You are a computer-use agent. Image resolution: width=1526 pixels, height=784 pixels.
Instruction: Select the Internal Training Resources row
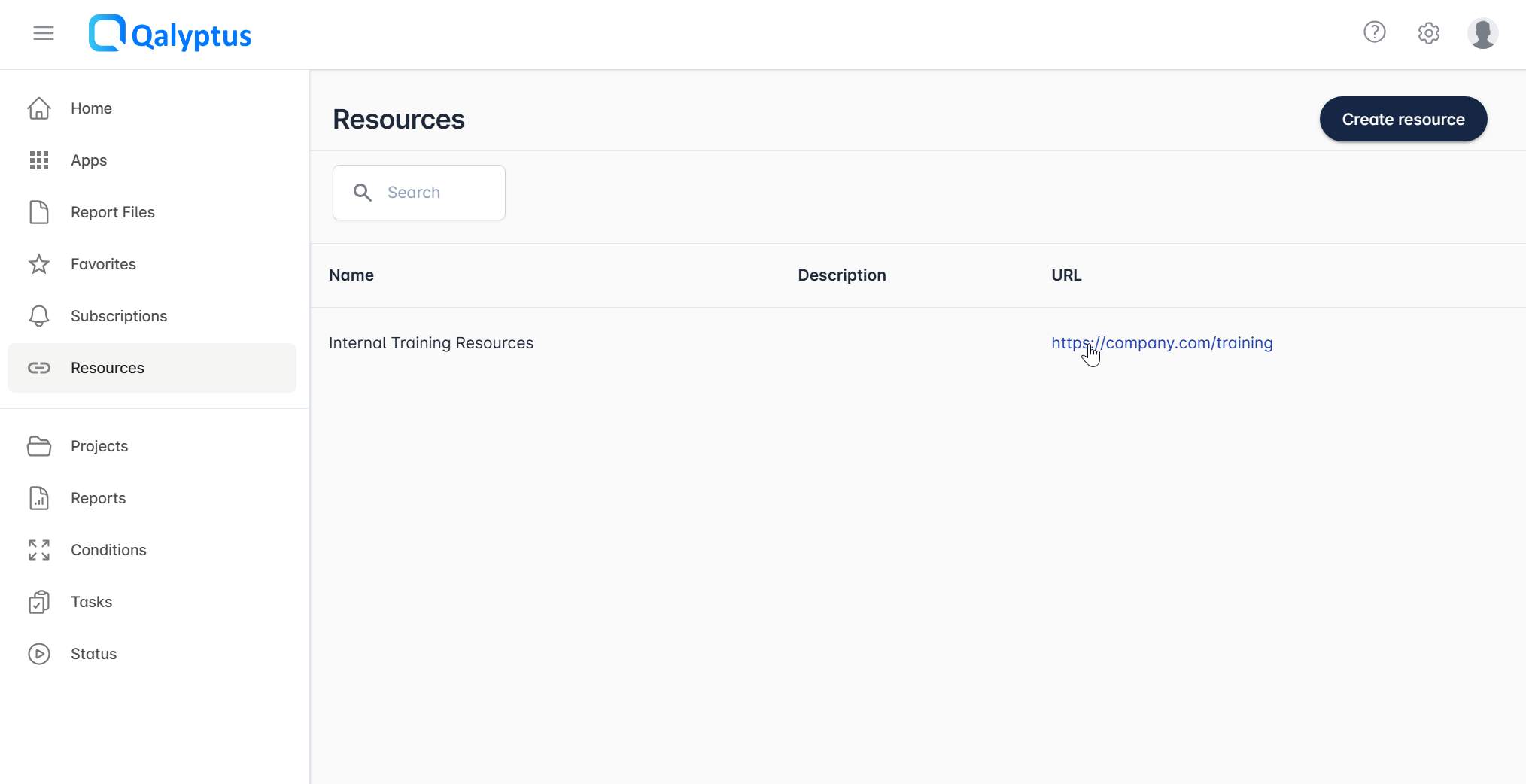click(431, 342)
